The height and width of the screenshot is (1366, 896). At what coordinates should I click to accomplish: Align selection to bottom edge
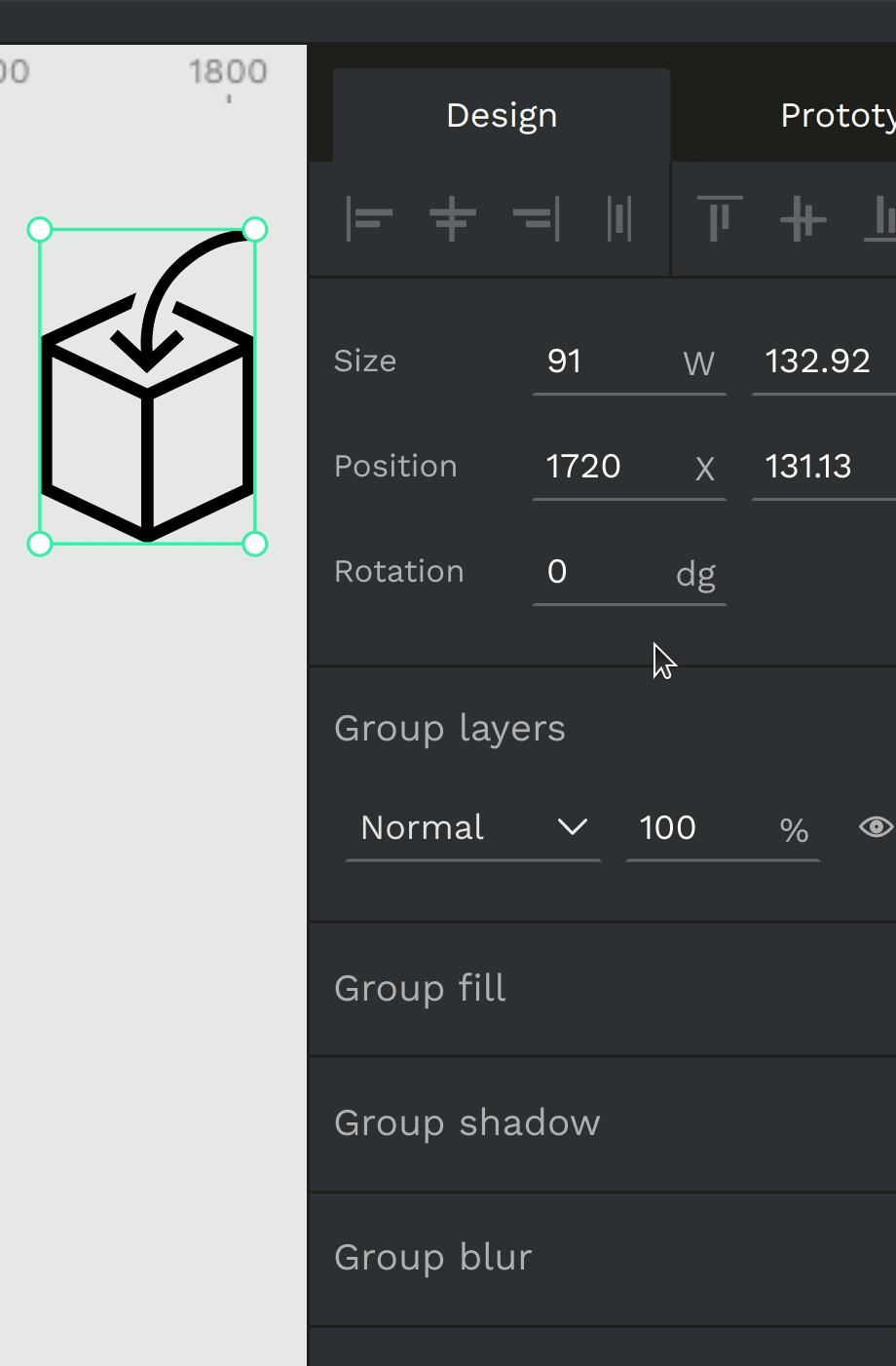(880, 219)
